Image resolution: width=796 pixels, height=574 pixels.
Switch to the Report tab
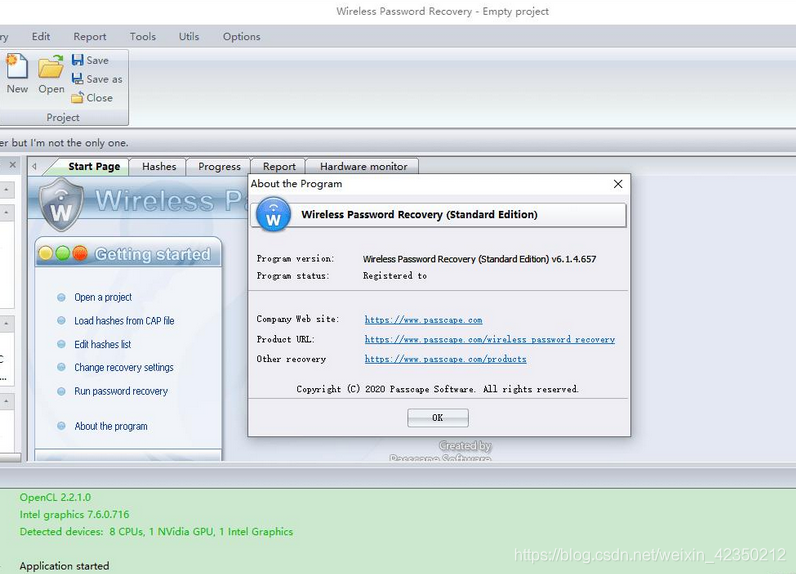click(x=279, y=166)
